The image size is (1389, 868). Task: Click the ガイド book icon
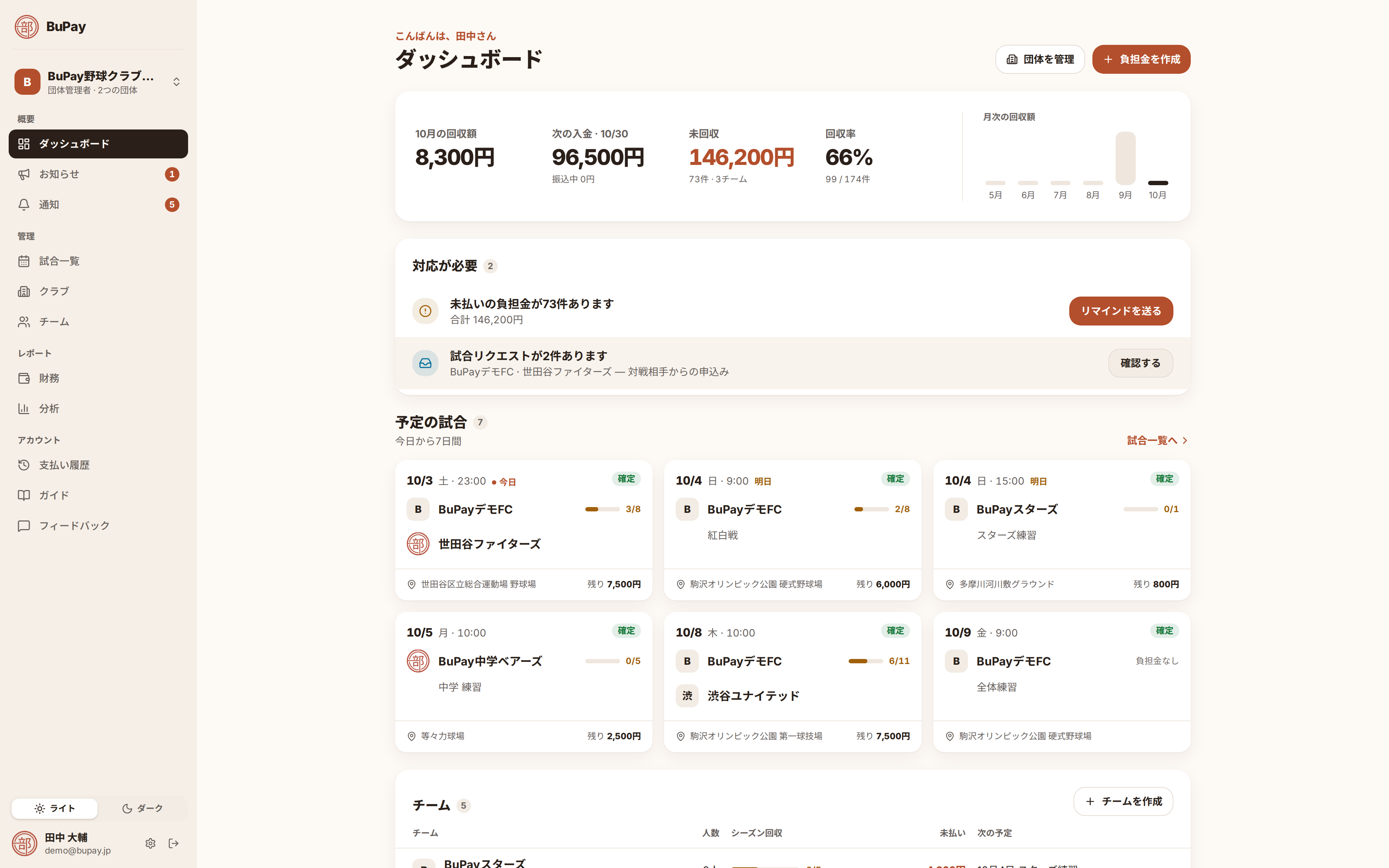[x=24, y=495]
